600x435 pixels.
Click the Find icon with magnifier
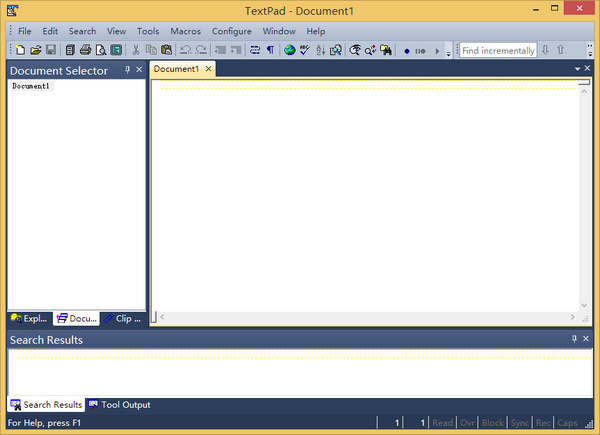pyautogui.click(x=355, y=50)
